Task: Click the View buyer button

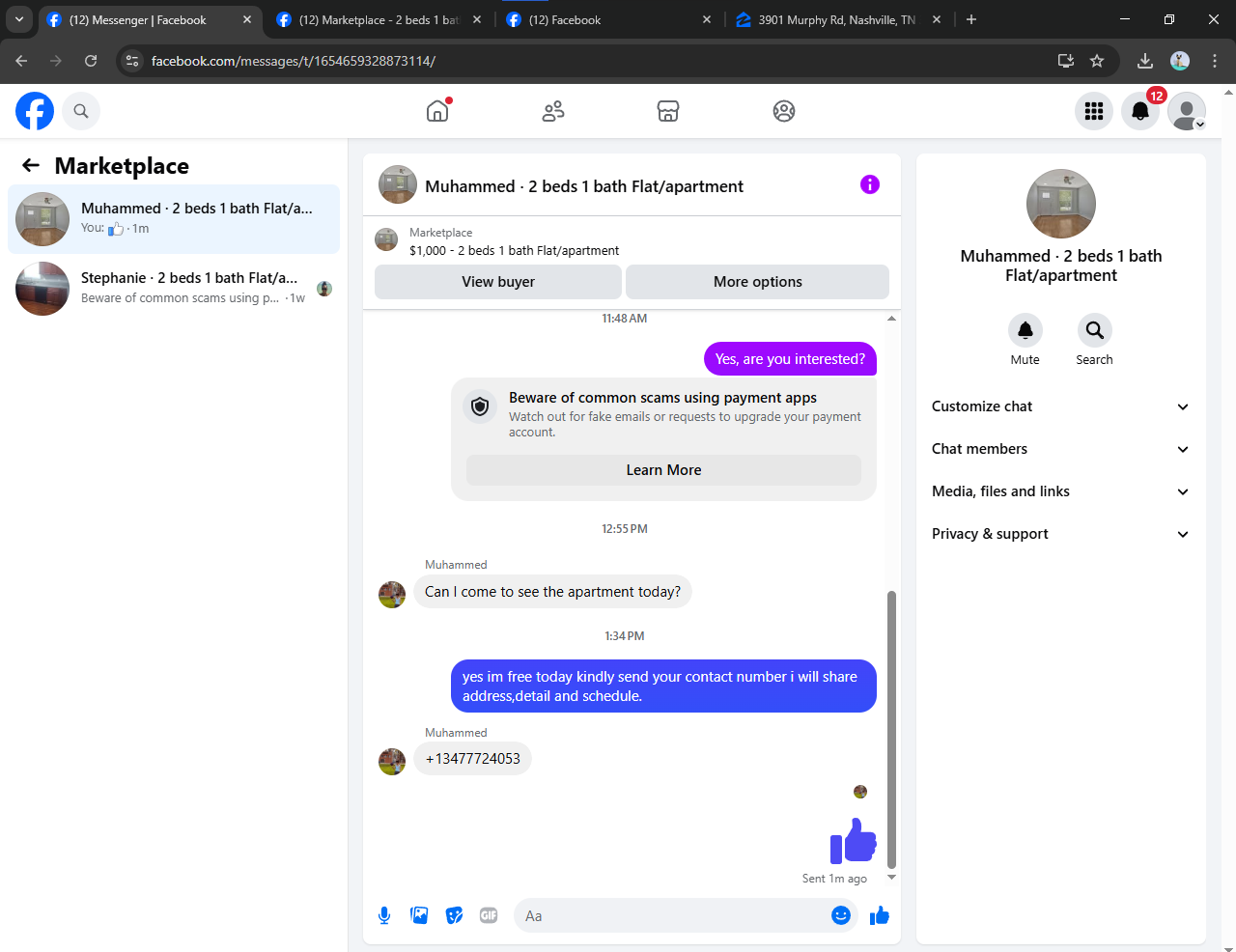Action: click(x=498, y=282)
